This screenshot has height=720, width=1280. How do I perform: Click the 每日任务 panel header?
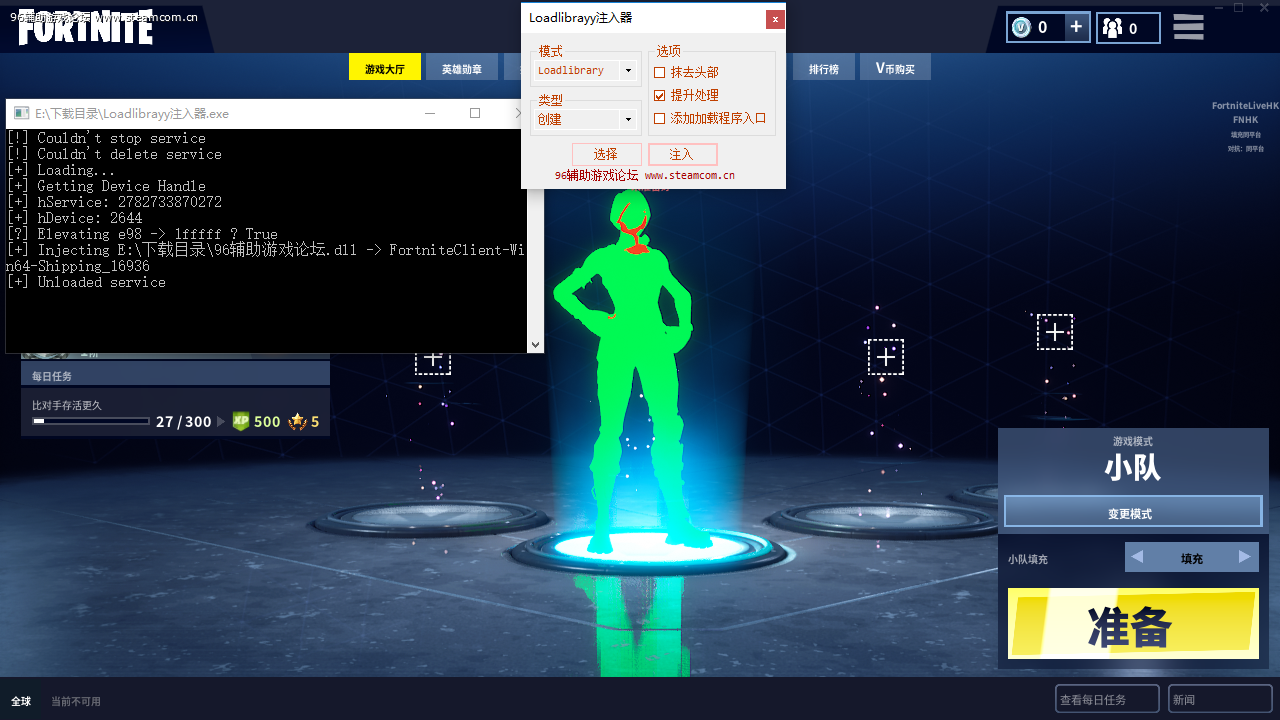[x=175, y=375]
